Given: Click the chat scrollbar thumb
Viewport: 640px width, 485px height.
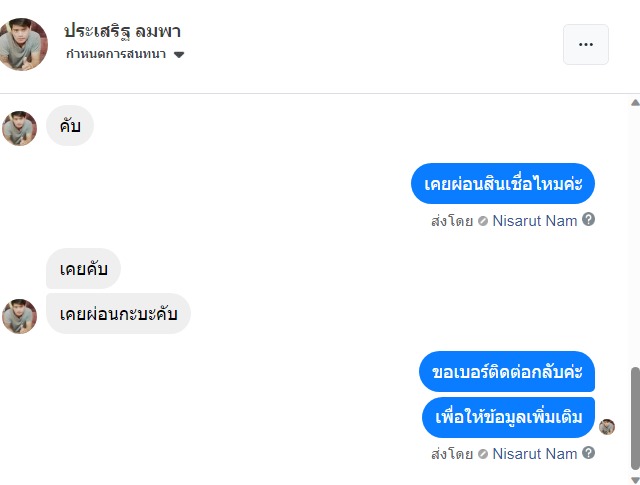Looking at the screenshot, I should pos(634,418).
